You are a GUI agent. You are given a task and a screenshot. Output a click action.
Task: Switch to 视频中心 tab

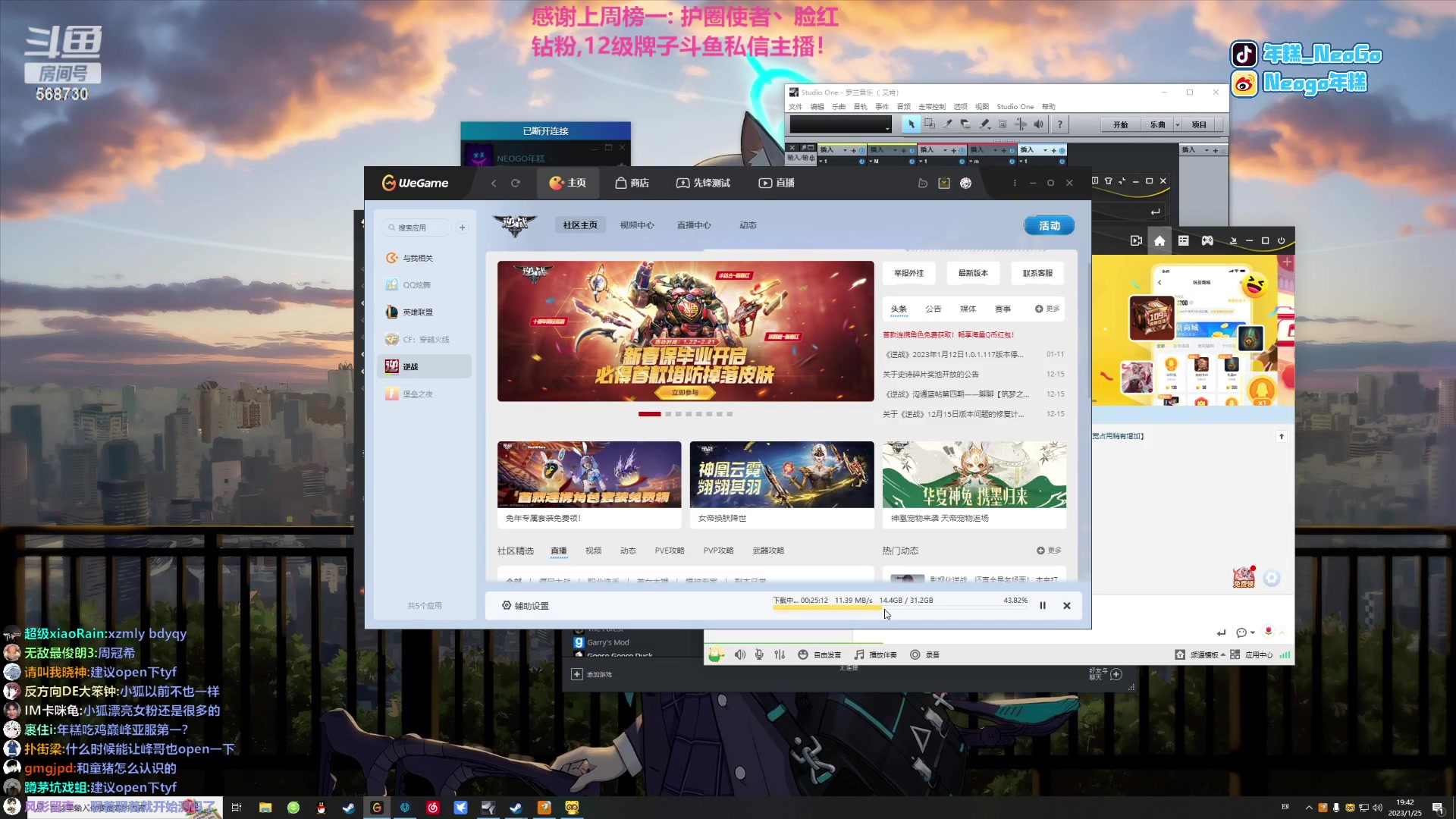point(637,225)
